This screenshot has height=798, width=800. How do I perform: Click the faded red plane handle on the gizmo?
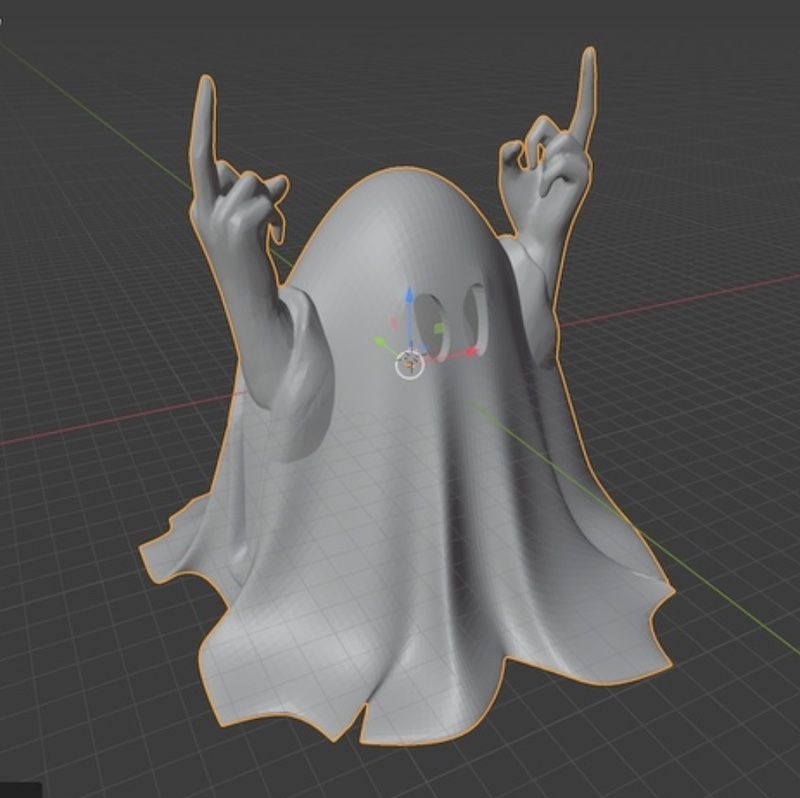(394, 322)
